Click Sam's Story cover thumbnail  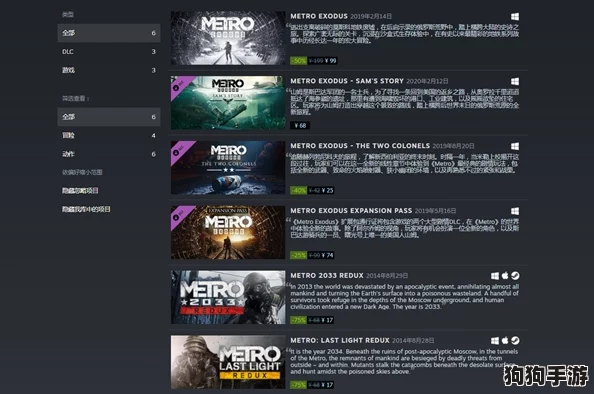pos(228,103)
